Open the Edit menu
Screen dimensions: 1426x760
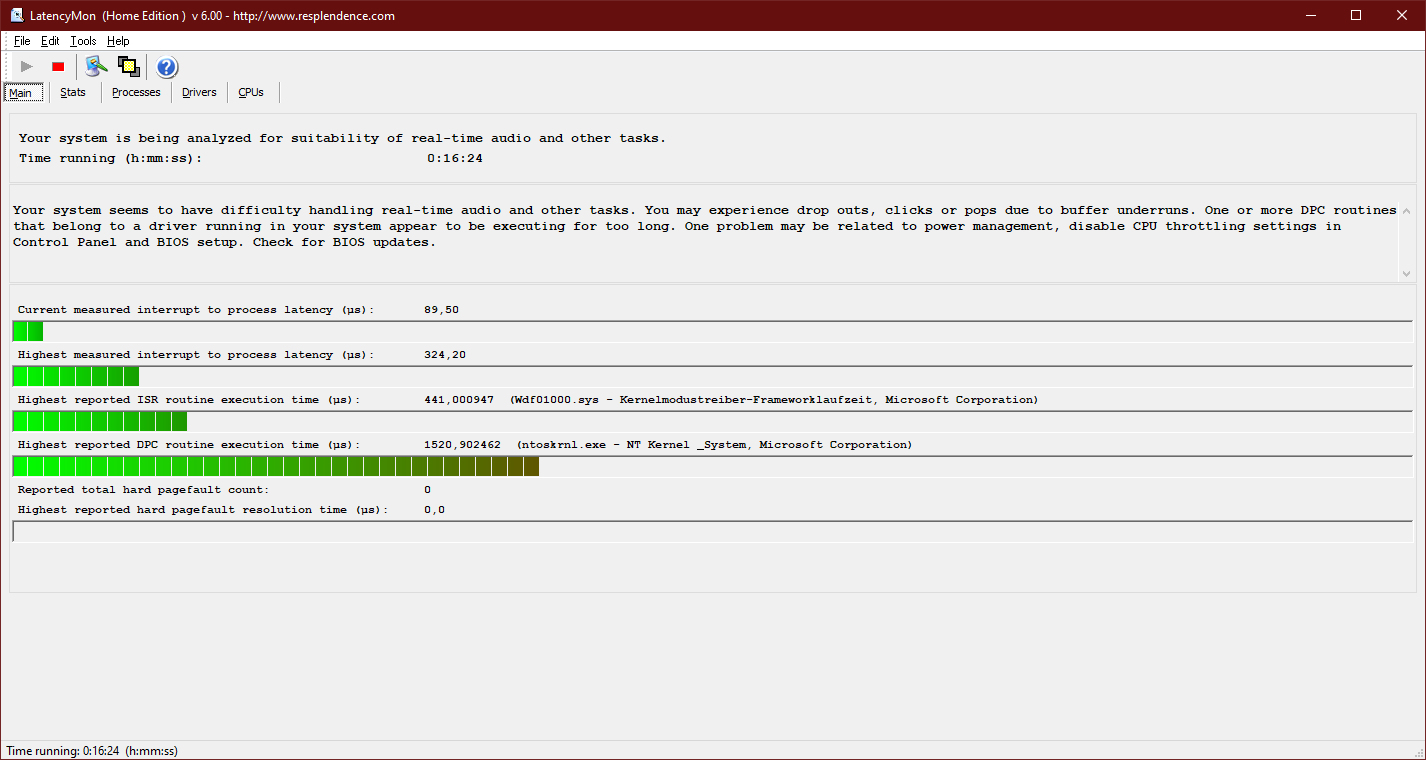pos(50,41)
